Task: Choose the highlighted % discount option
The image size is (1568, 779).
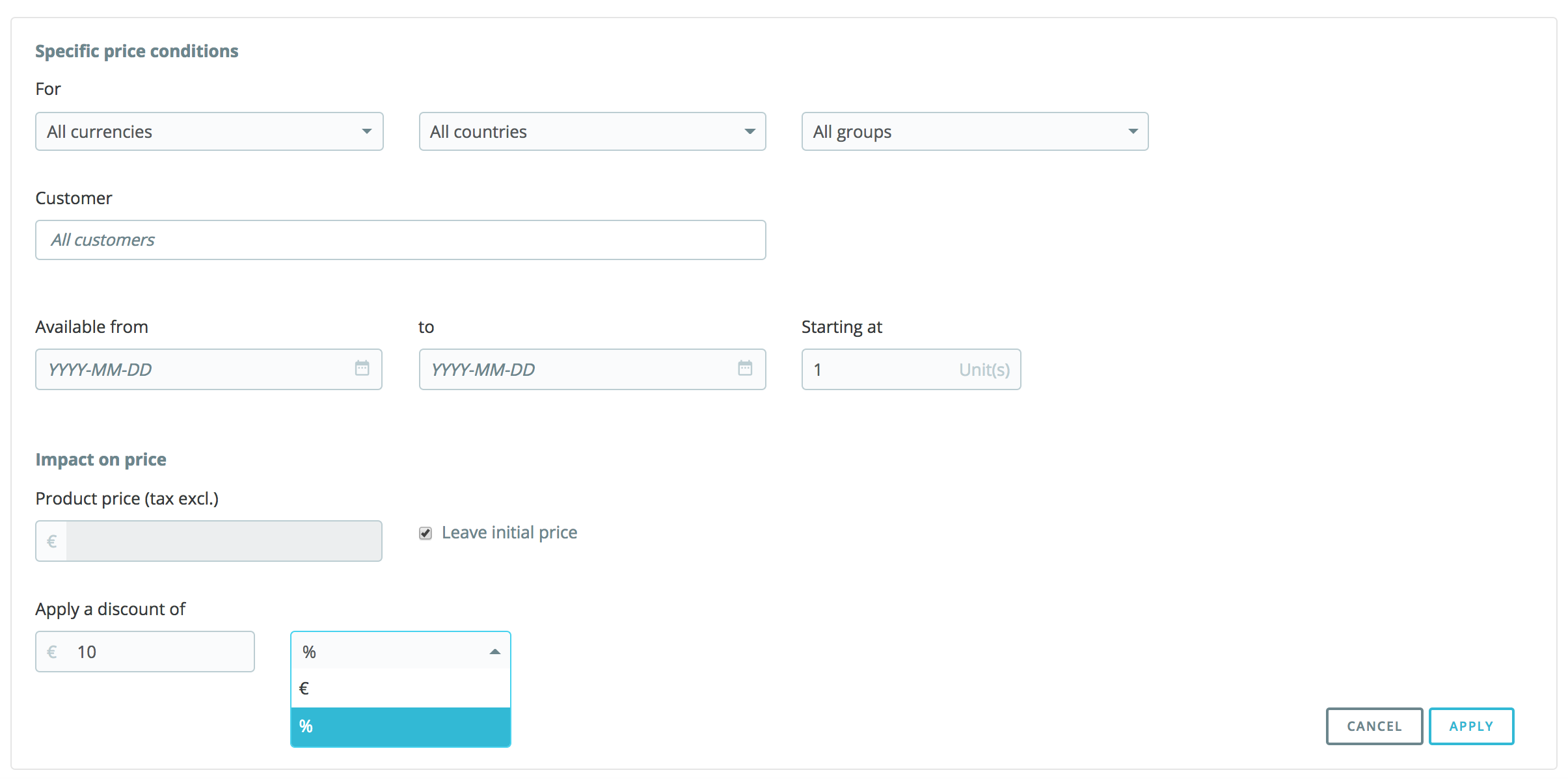Action: pos(400,726)
